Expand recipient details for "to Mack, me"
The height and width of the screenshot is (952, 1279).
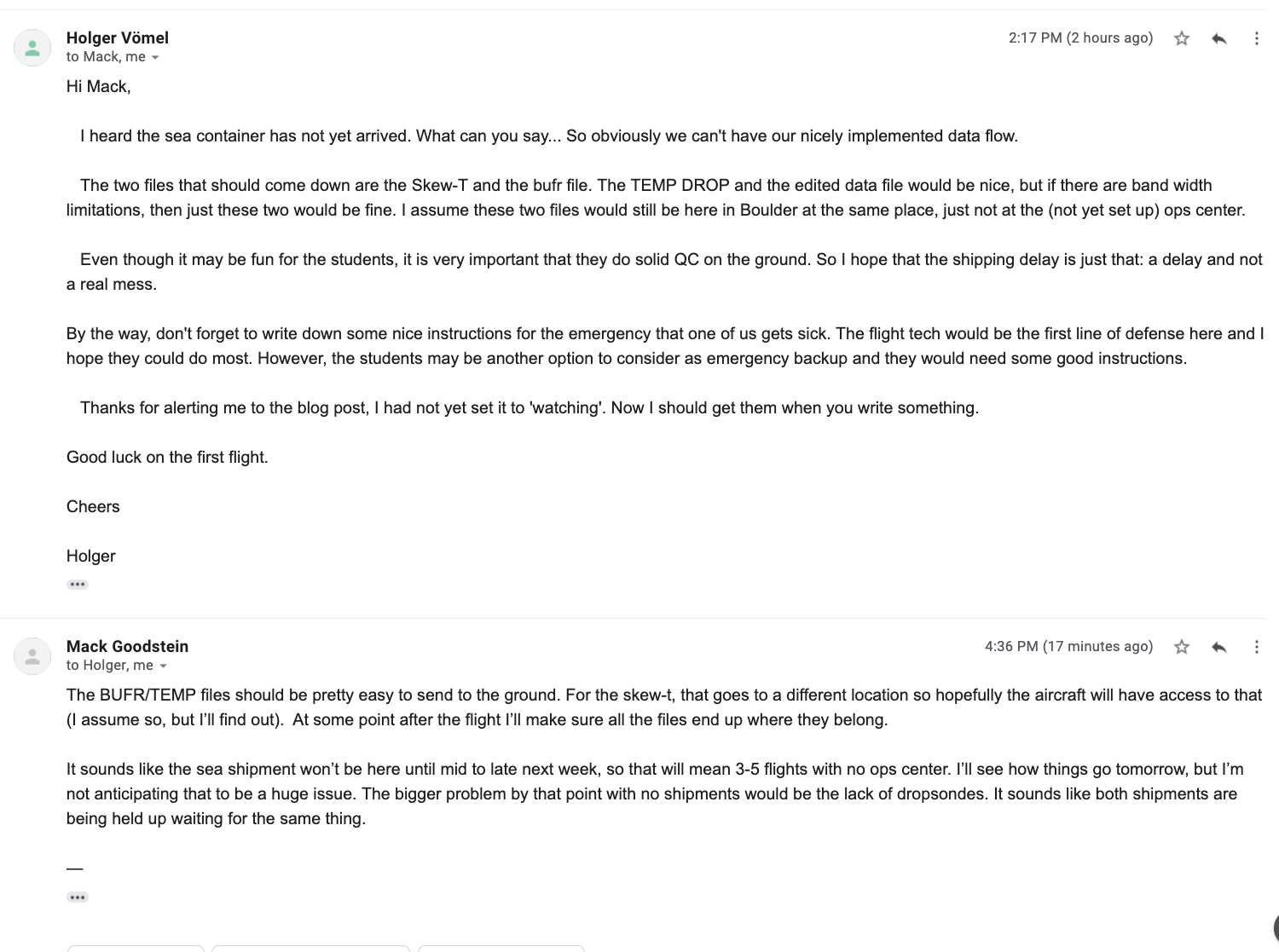(155, 58)
